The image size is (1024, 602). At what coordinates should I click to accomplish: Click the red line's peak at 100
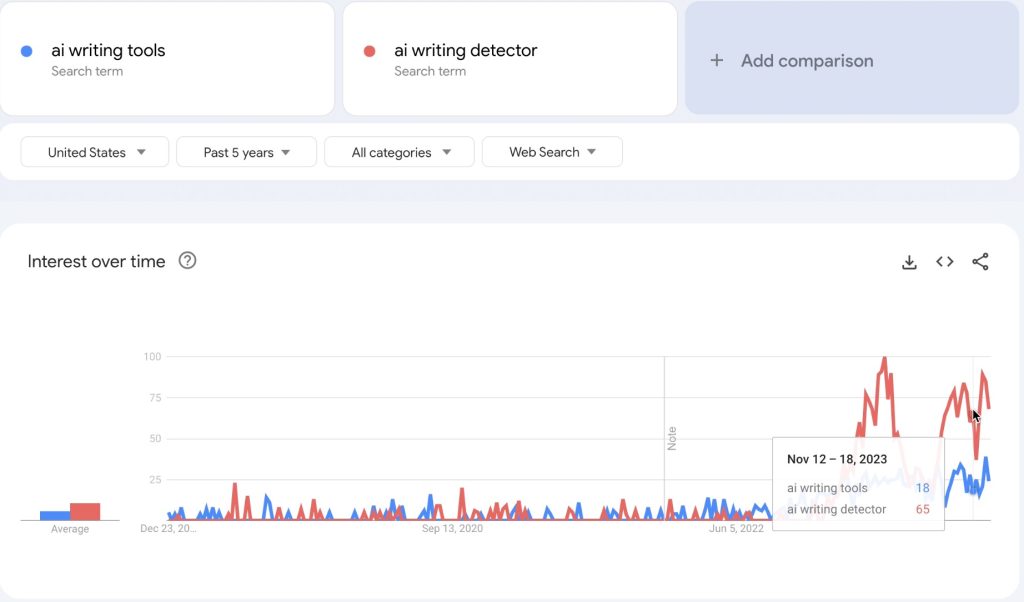[884, 358]
